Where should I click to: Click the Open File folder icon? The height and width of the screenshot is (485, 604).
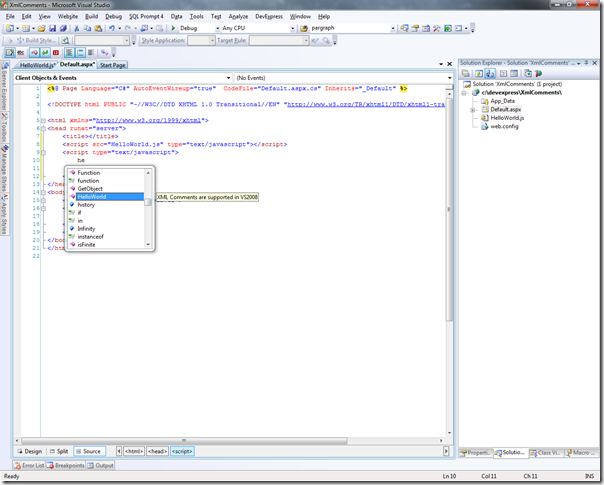click(42, 28)
